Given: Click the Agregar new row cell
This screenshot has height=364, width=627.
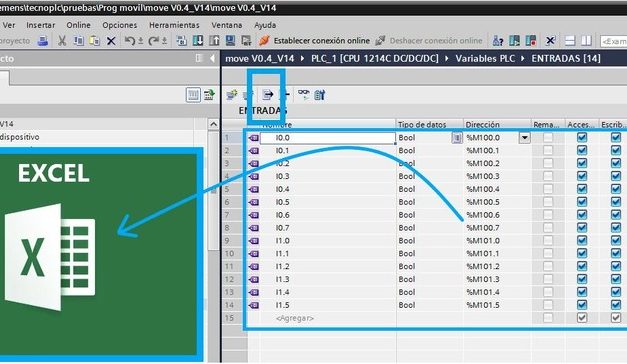Looking at the screenshot, I should click(x=328, y=318).
